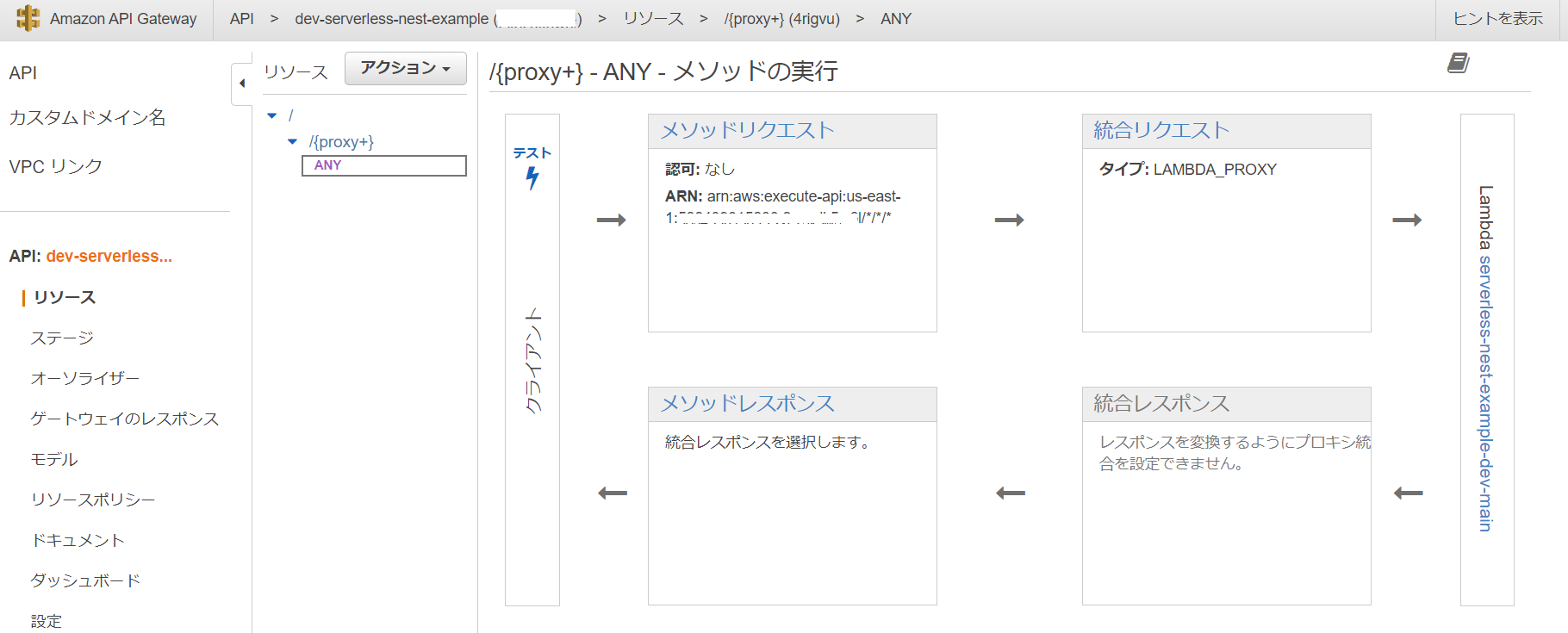Select リソース in sidebar menu
The width and height of the screenshot is (1568, 633).
65,297
